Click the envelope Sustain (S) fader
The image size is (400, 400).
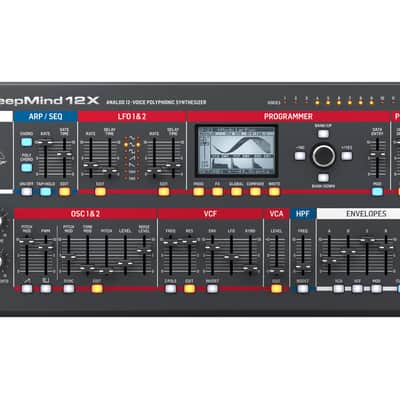(367, 239)
